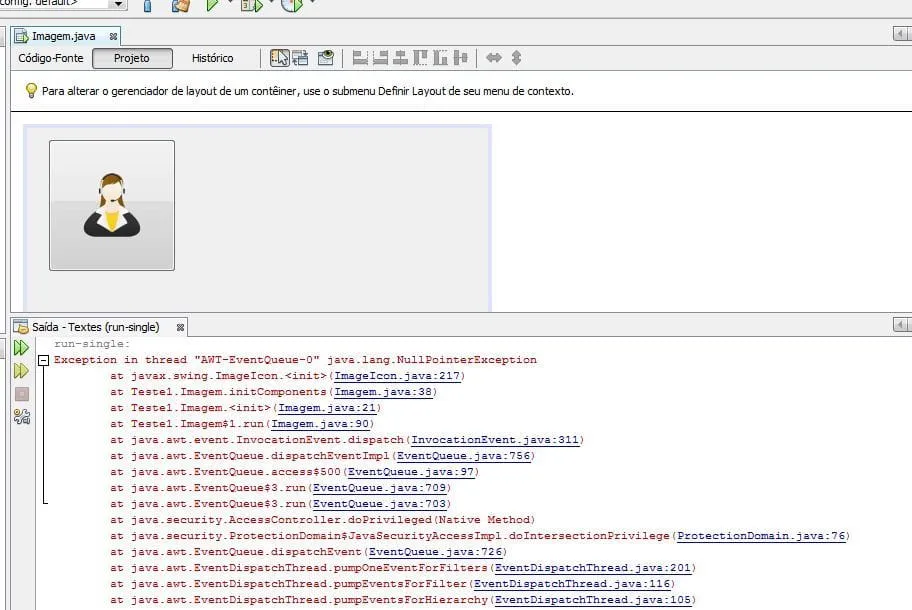
Task: Toggle the Projeto design view button
Action: point(132,58)
